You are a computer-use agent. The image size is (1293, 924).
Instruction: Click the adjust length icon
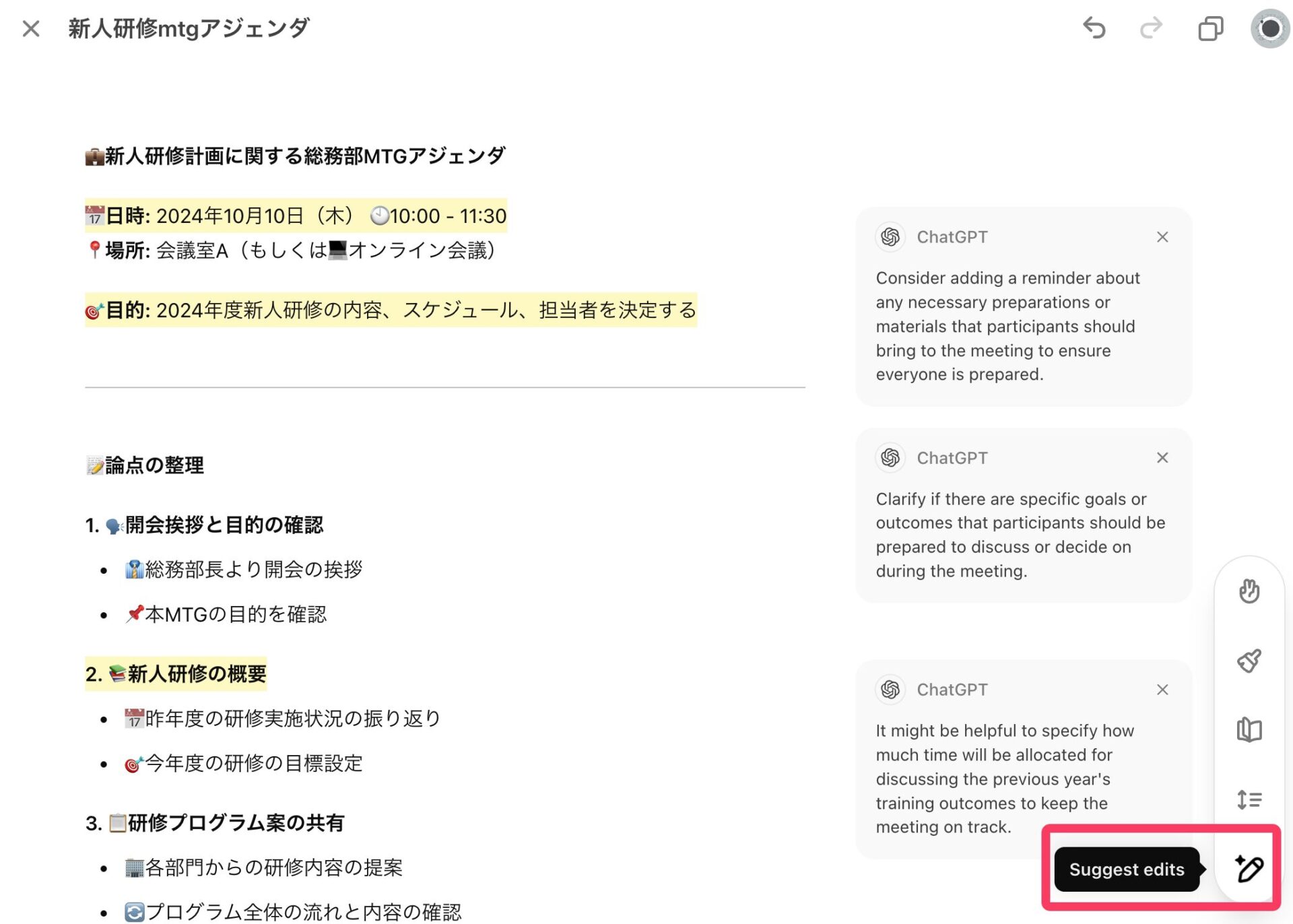point(1249,799)
